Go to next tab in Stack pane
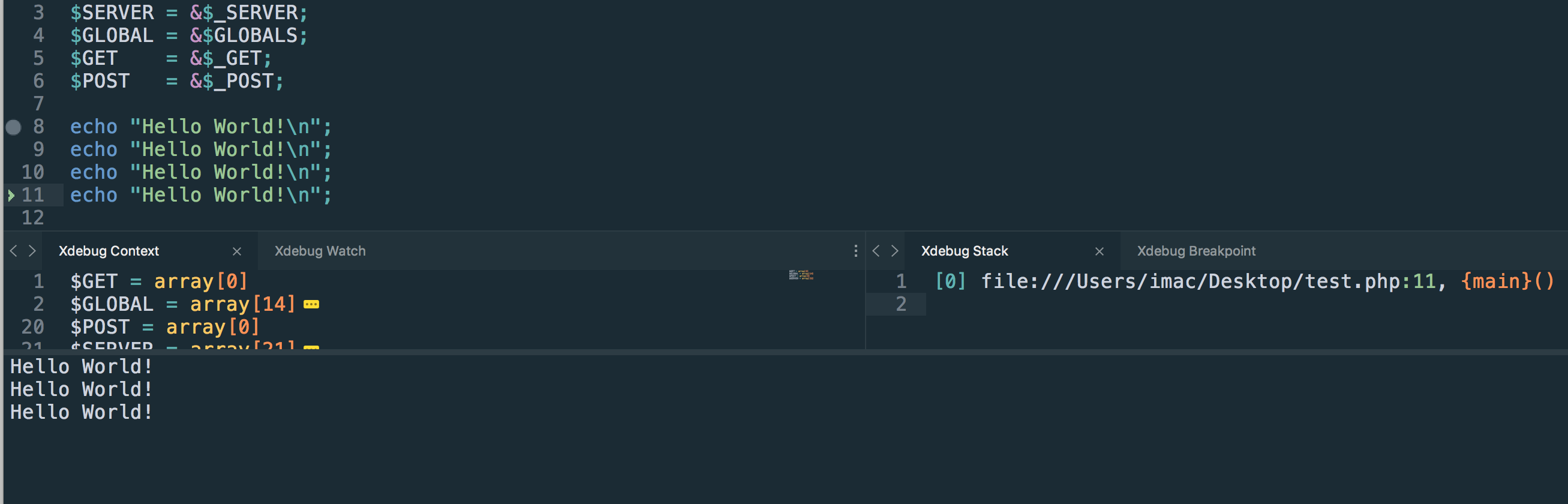The height and width of the screenshot is (504, 1568). pos(895,251)
